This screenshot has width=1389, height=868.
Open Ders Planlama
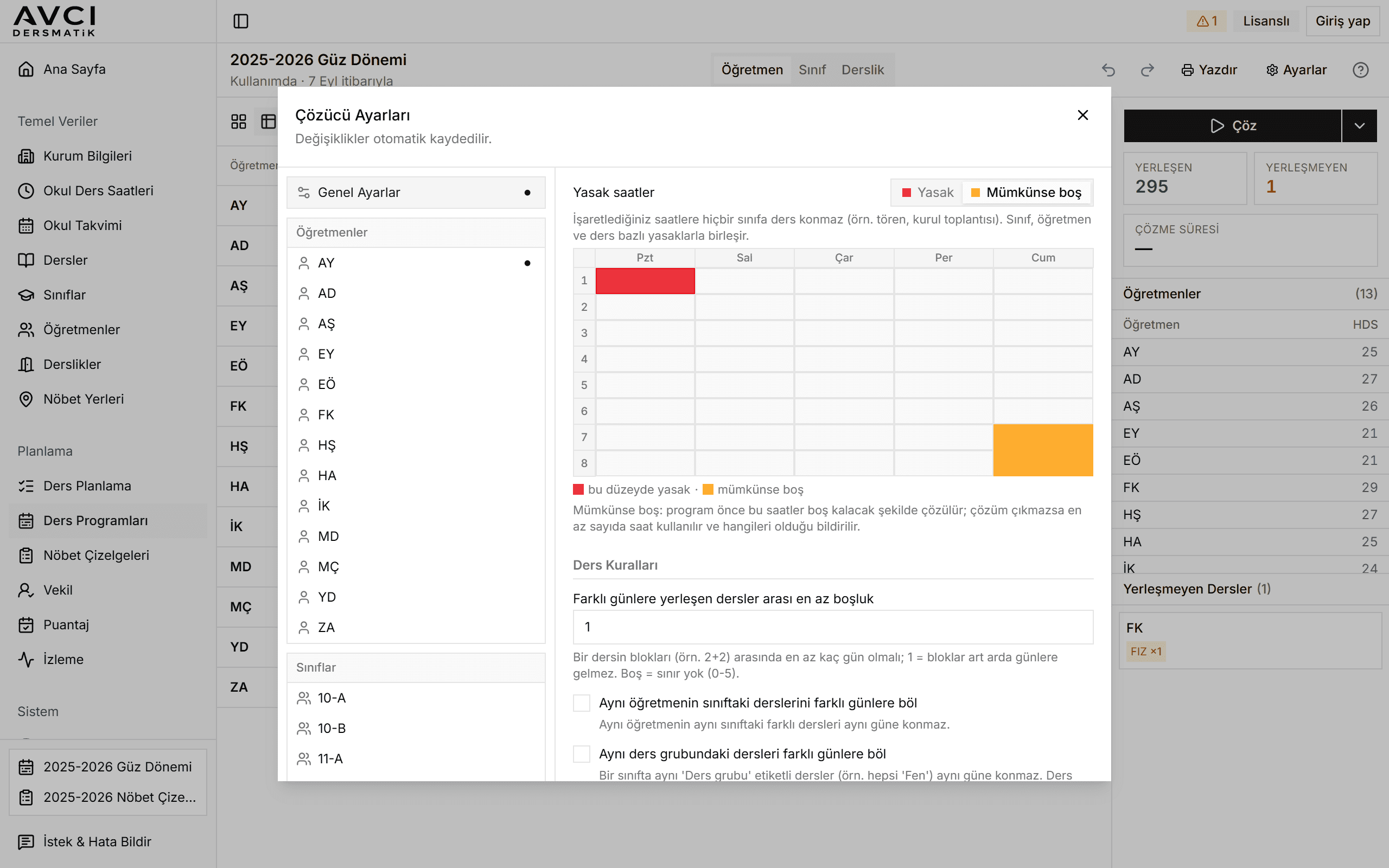coord(108,486)
